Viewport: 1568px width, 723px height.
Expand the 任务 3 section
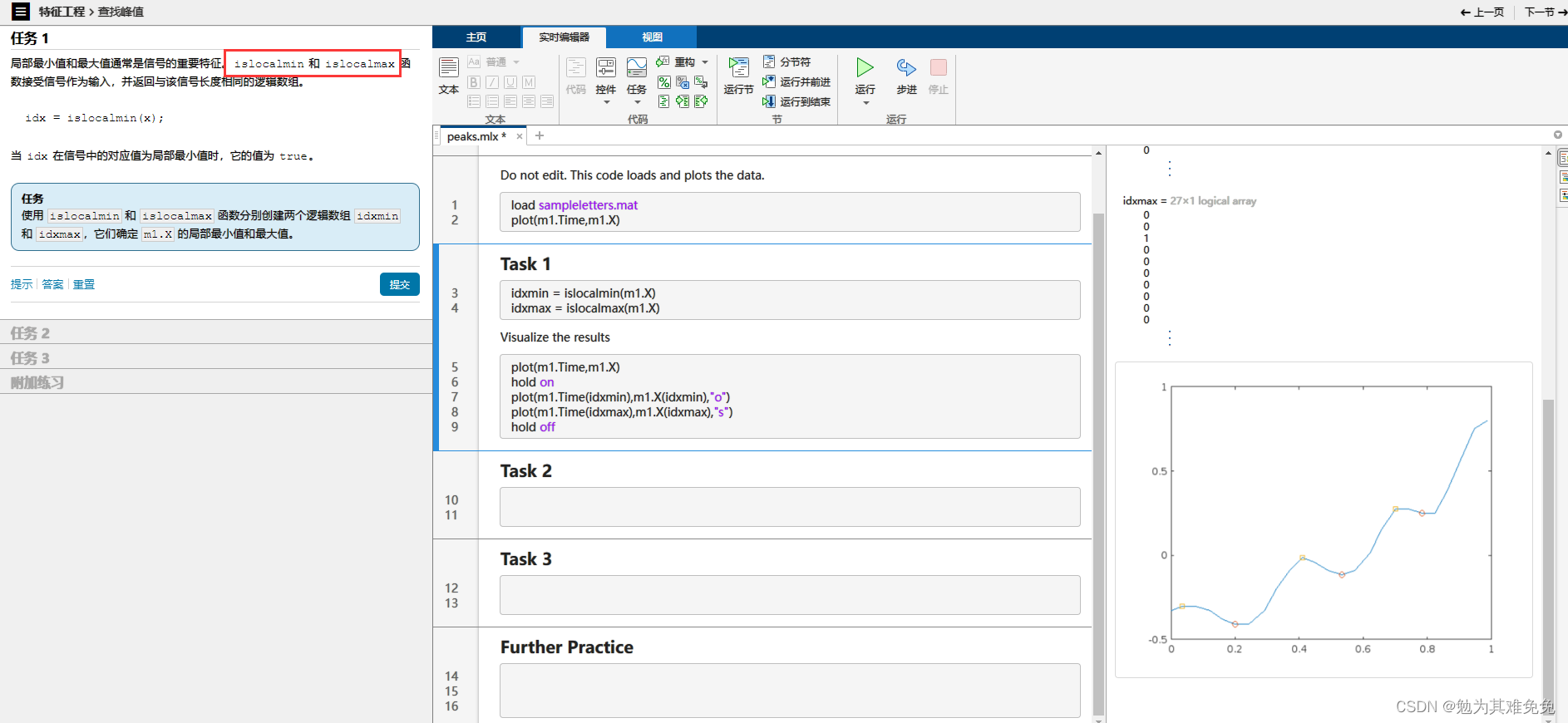point(216,357)
